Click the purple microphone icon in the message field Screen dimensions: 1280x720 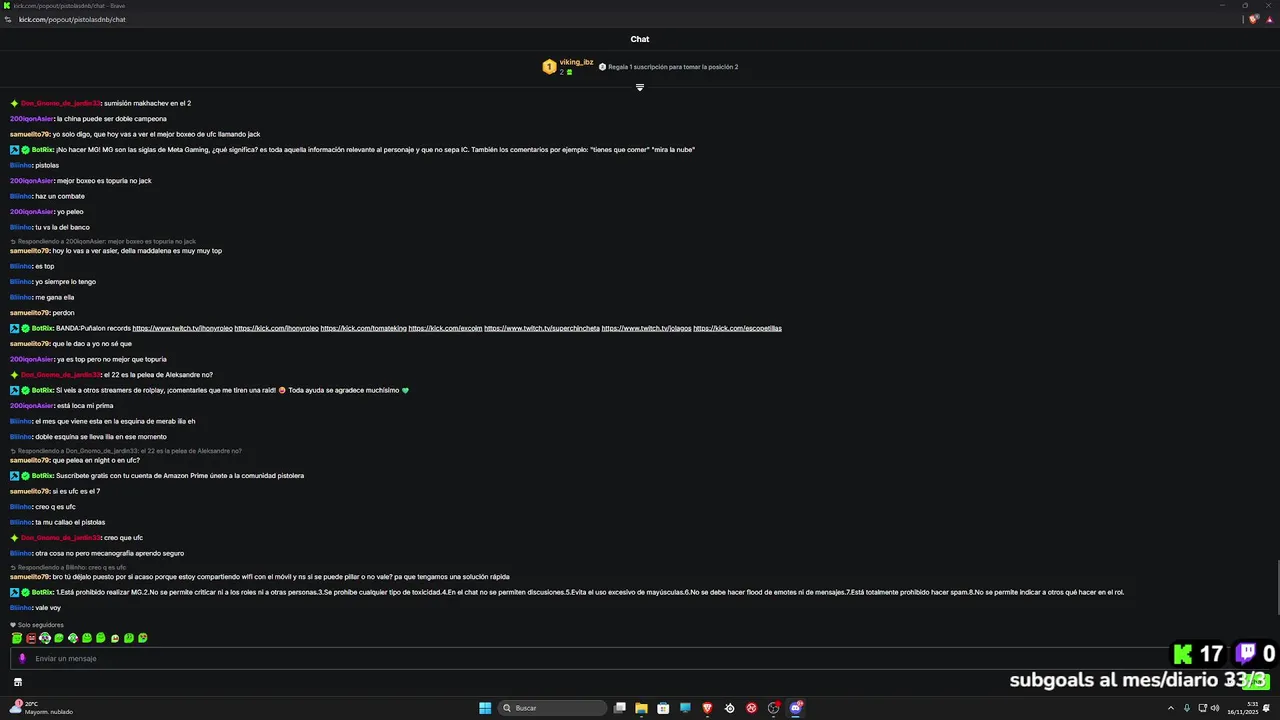pyautogui.click(x=22, y=658)
